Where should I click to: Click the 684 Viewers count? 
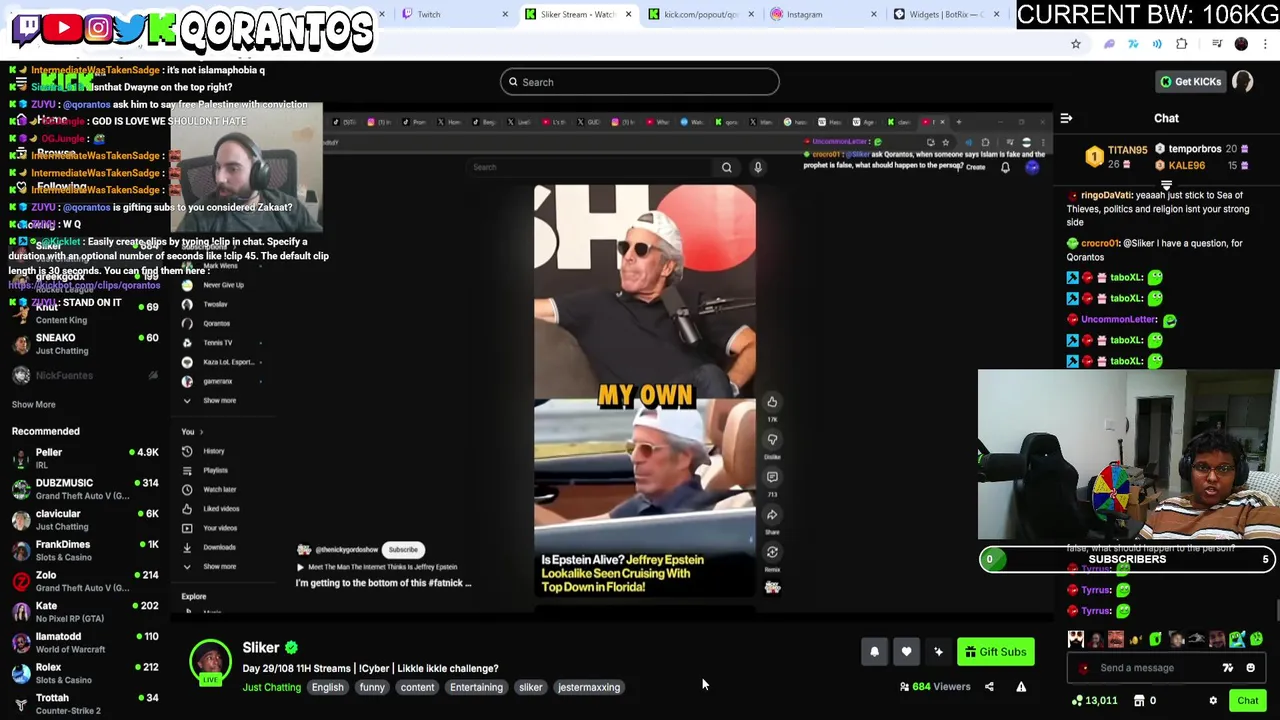[935, 687]
